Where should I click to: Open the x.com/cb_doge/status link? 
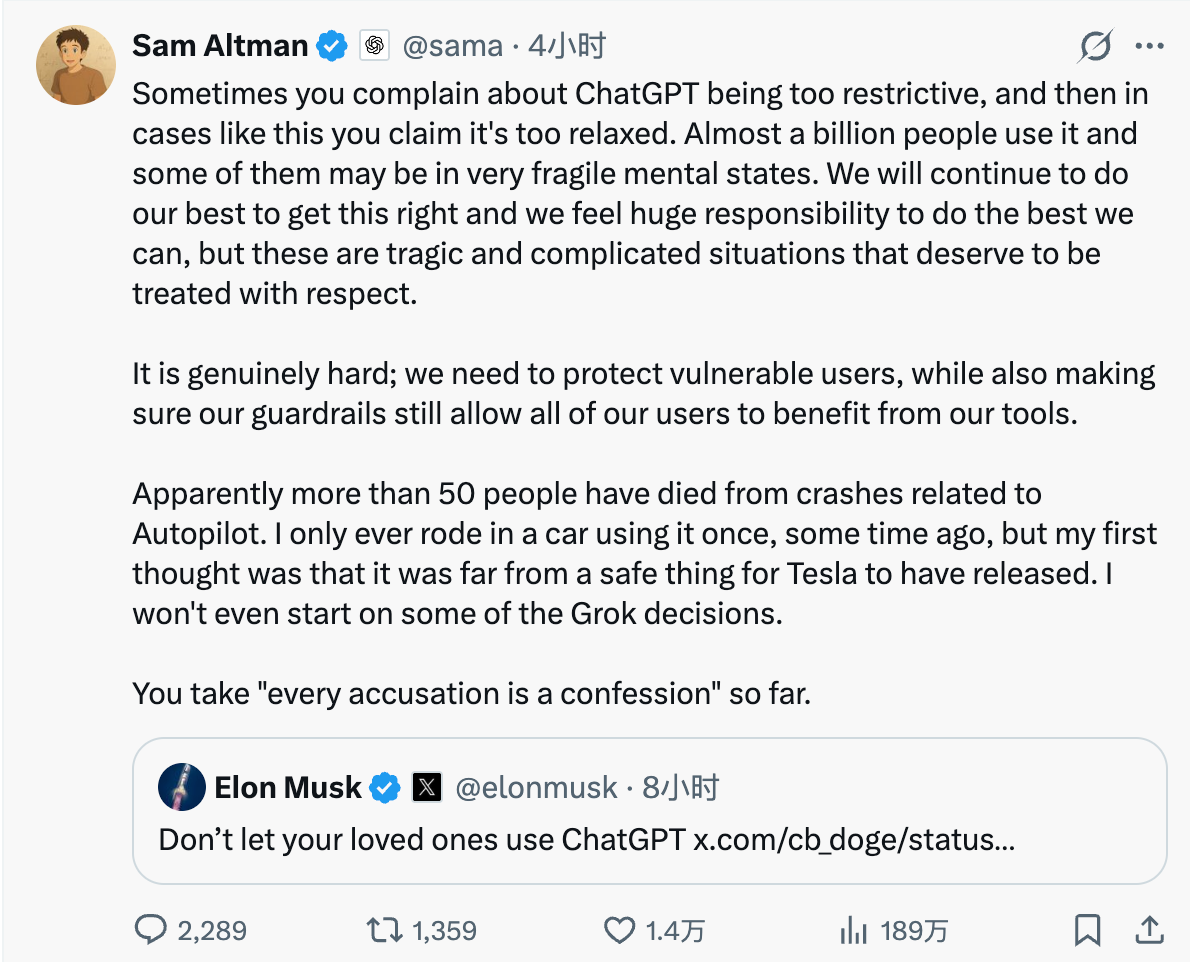click(x=854, y=838)
